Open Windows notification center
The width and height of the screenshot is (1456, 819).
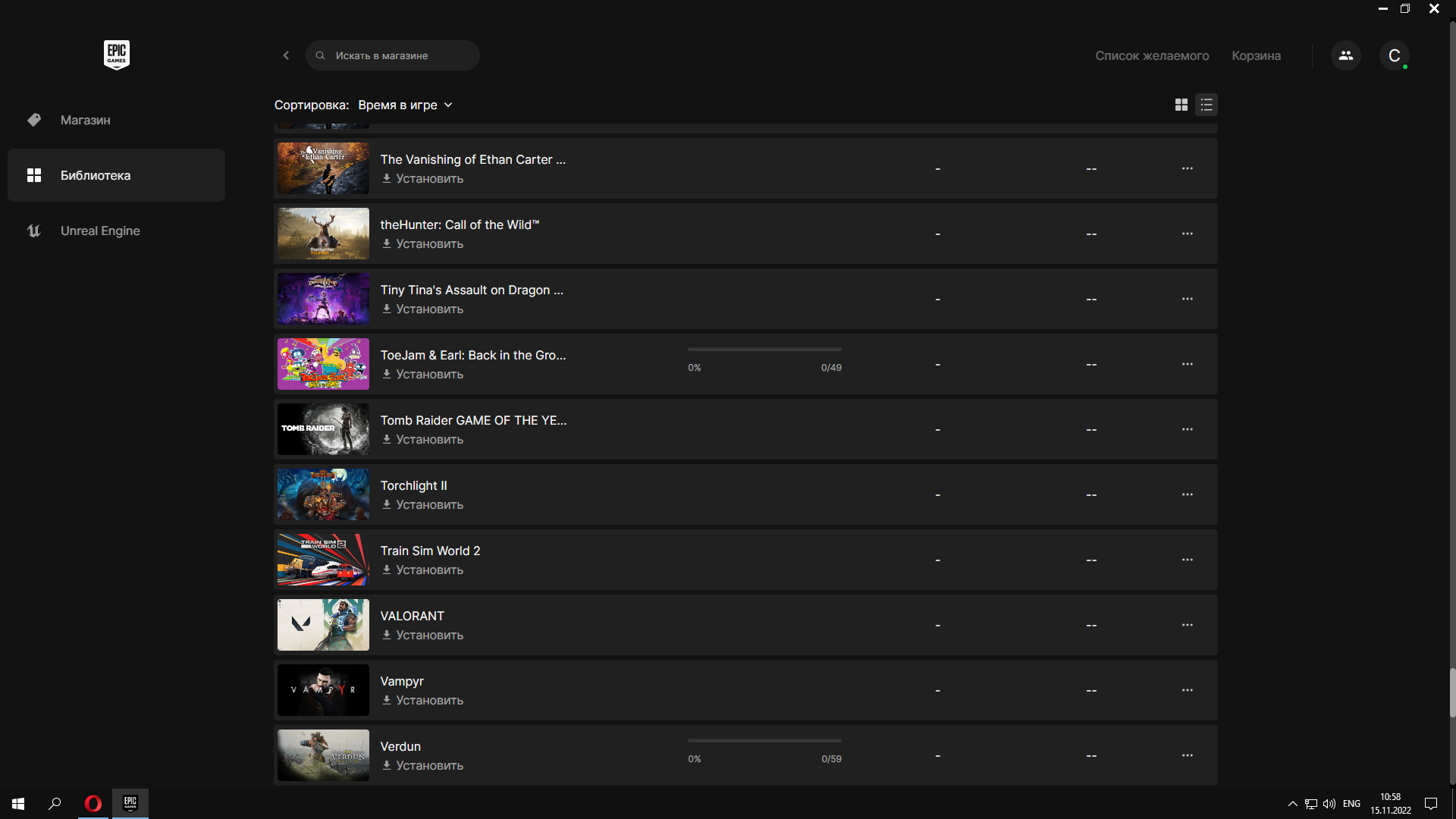pyautogui.click(x=1431, y=804)
